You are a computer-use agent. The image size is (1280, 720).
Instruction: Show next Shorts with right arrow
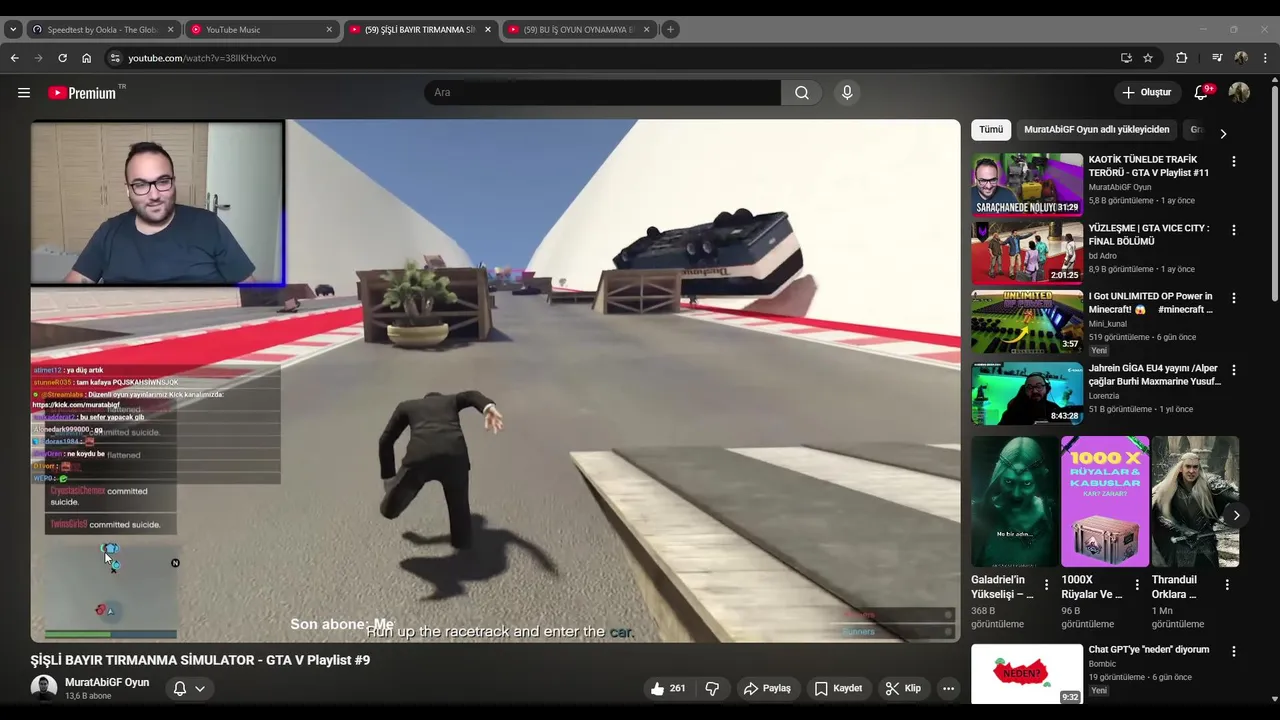(x=1236, y=516)
